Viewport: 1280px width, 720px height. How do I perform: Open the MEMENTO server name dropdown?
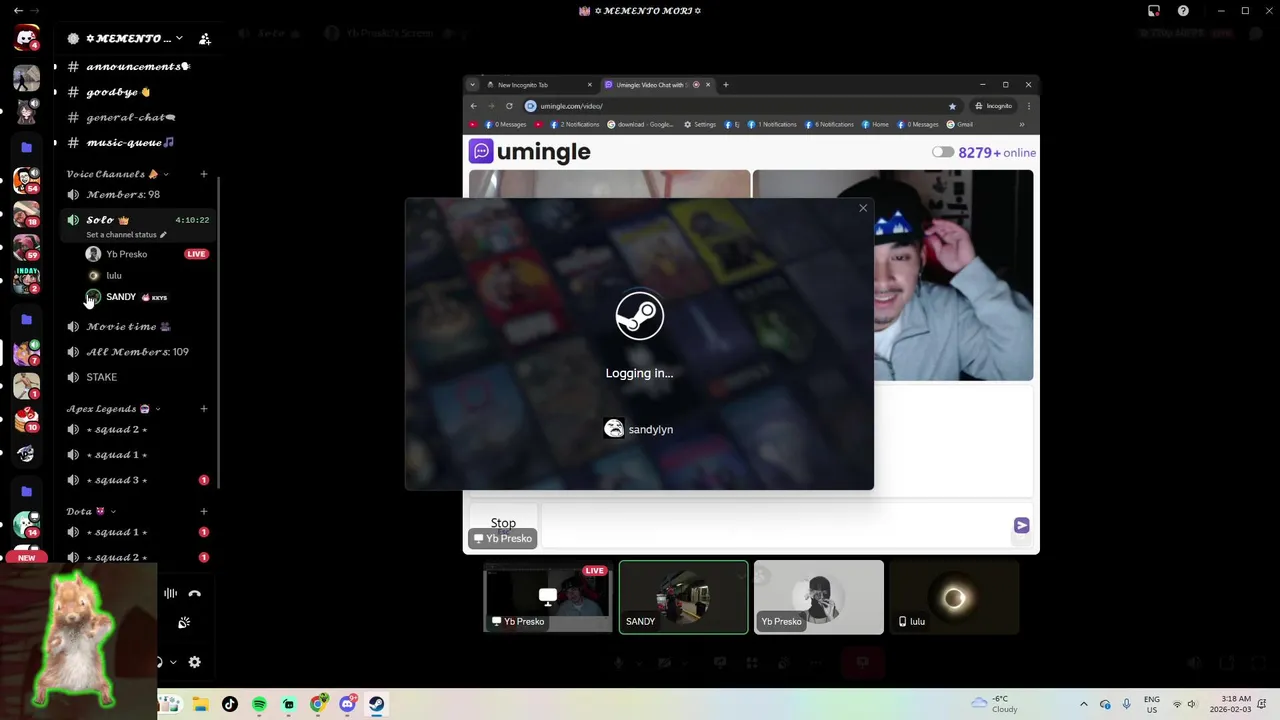(179, 39)
